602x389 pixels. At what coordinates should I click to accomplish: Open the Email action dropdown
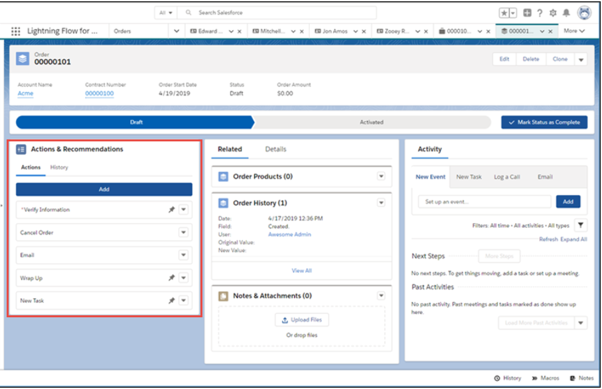(184, 255)
